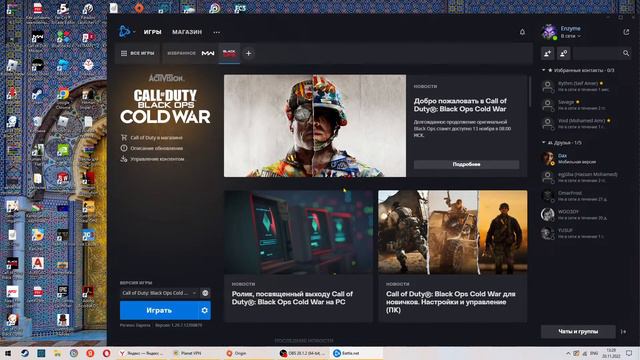This screenshot has width=640, height=360.
Task: Open Opera browser from the taskbar
Action: pos(107,353)
